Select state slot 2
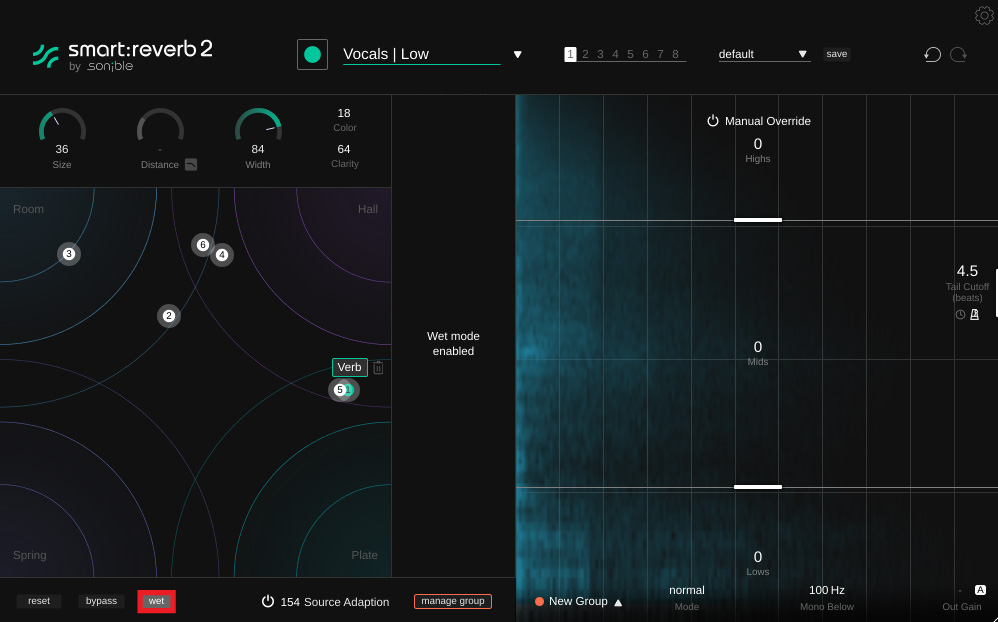 coord(586,54)
